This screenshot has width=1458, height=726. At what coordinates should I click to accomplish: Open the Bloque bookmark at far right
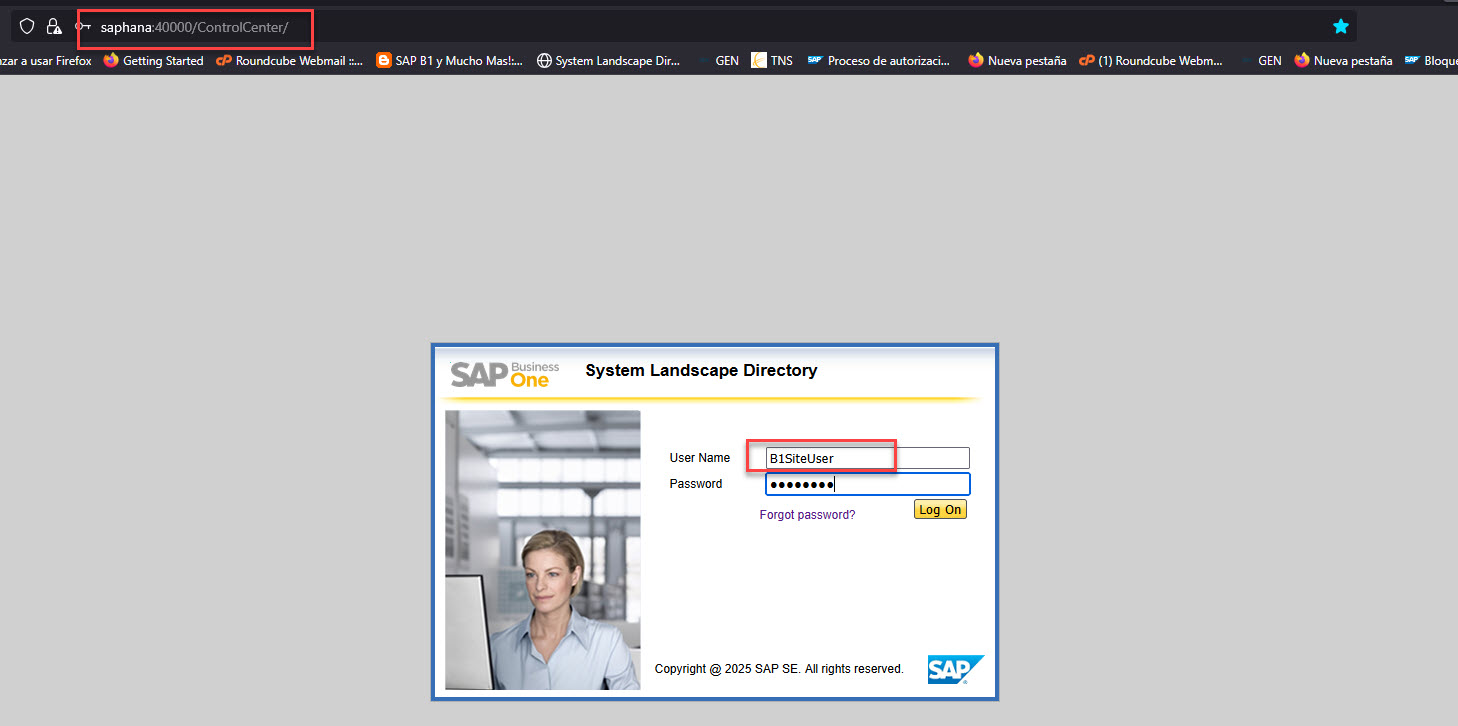(1432, 61)
